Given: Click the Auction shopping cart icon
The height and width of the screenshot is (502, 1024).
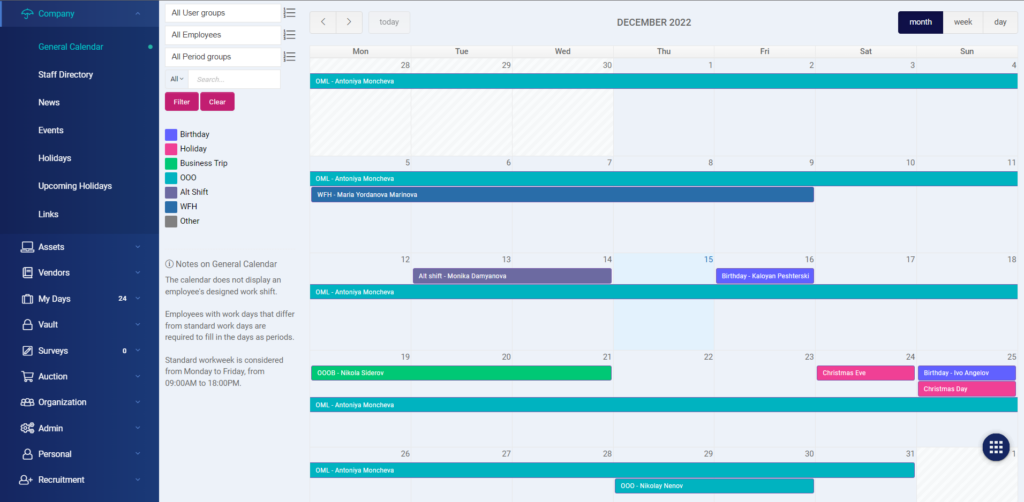Looking at the screenshot, I should pos(29,377).
